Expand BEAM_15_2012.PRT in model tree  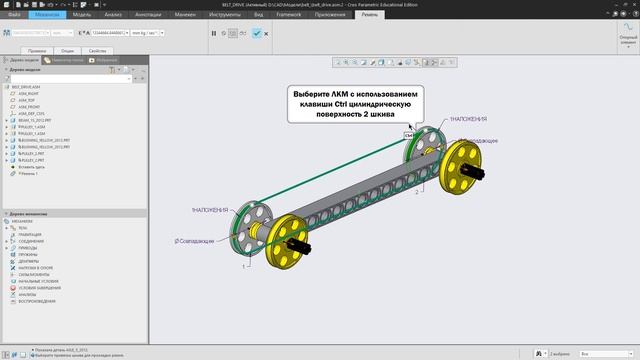(6, 120)
